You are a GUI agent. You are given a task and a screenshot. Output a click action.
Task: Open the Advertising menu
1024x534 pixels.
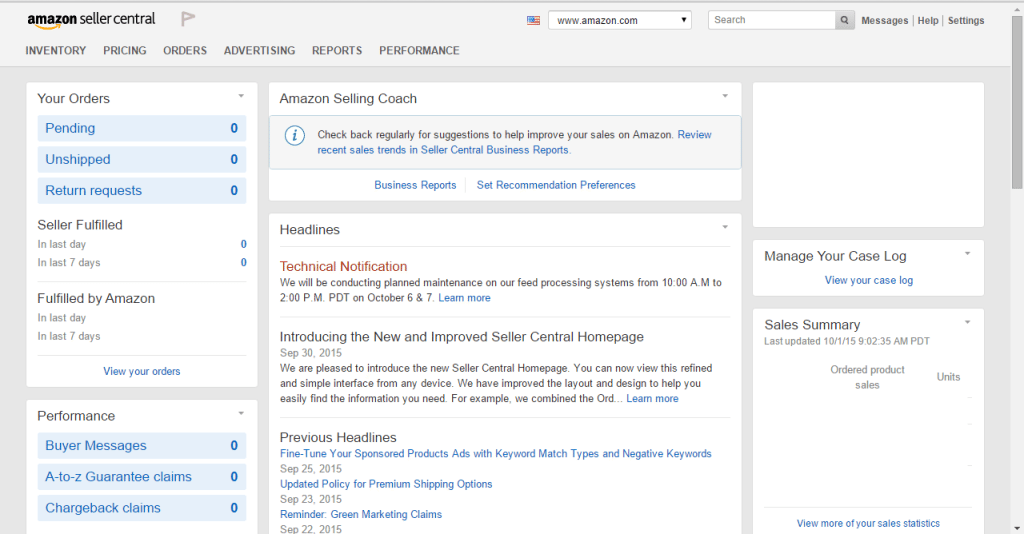pyautogui.click(x=259, y=50)
